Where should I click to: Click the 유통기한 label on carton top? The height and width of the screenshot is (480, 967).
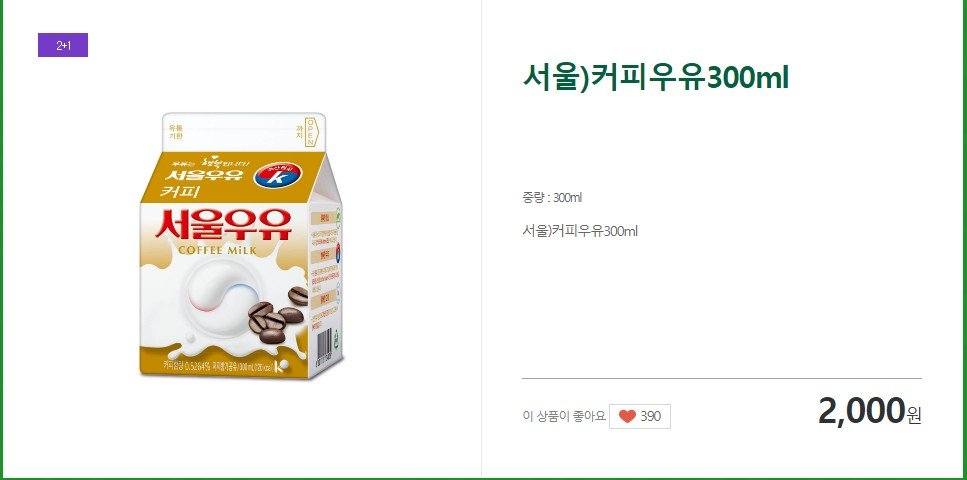(x=176, y=131)
